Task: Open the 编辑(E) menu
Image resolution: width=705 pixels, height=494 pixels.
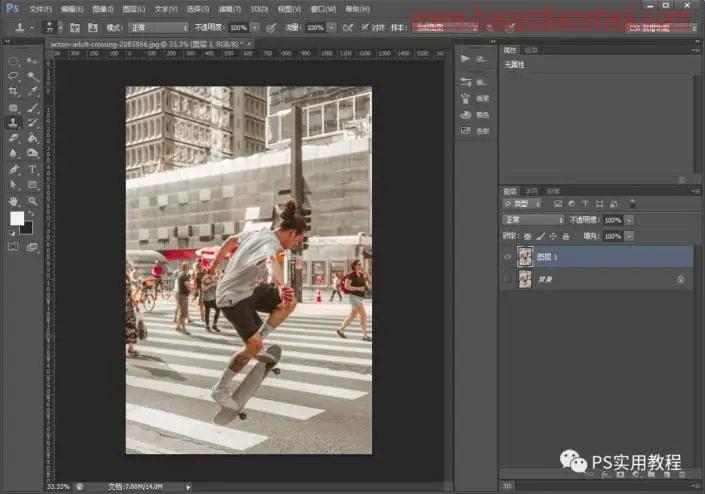Action: (72, 9)
